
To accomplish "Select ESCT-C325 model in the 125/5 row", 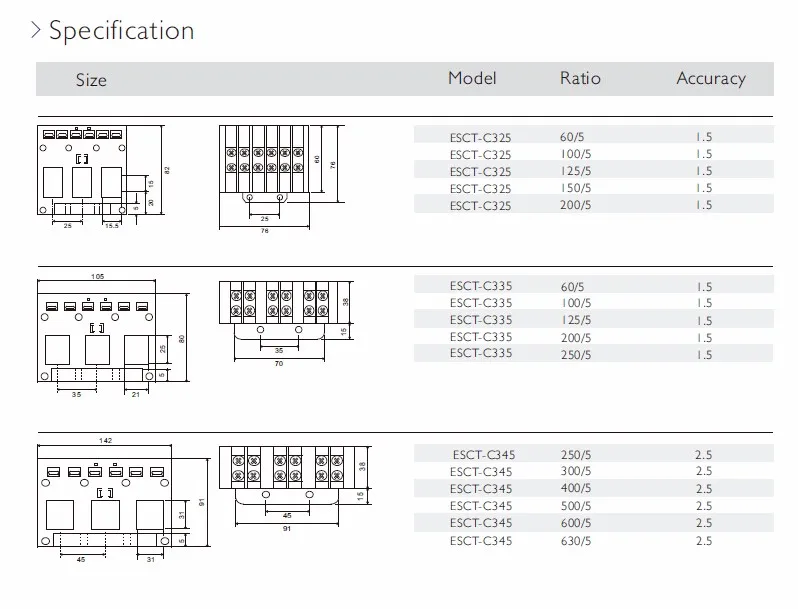I will tap(480, 171).
